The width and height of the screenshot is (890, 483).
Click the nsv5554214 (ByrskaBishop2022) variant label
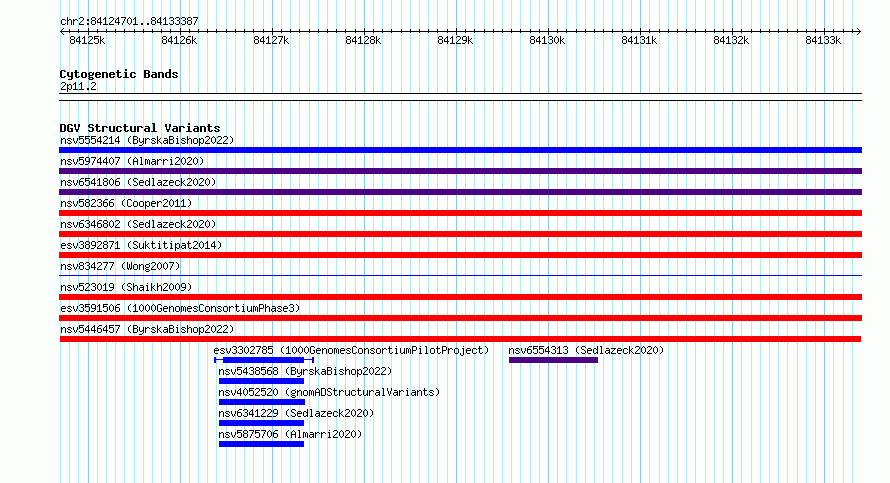point(147,140)
